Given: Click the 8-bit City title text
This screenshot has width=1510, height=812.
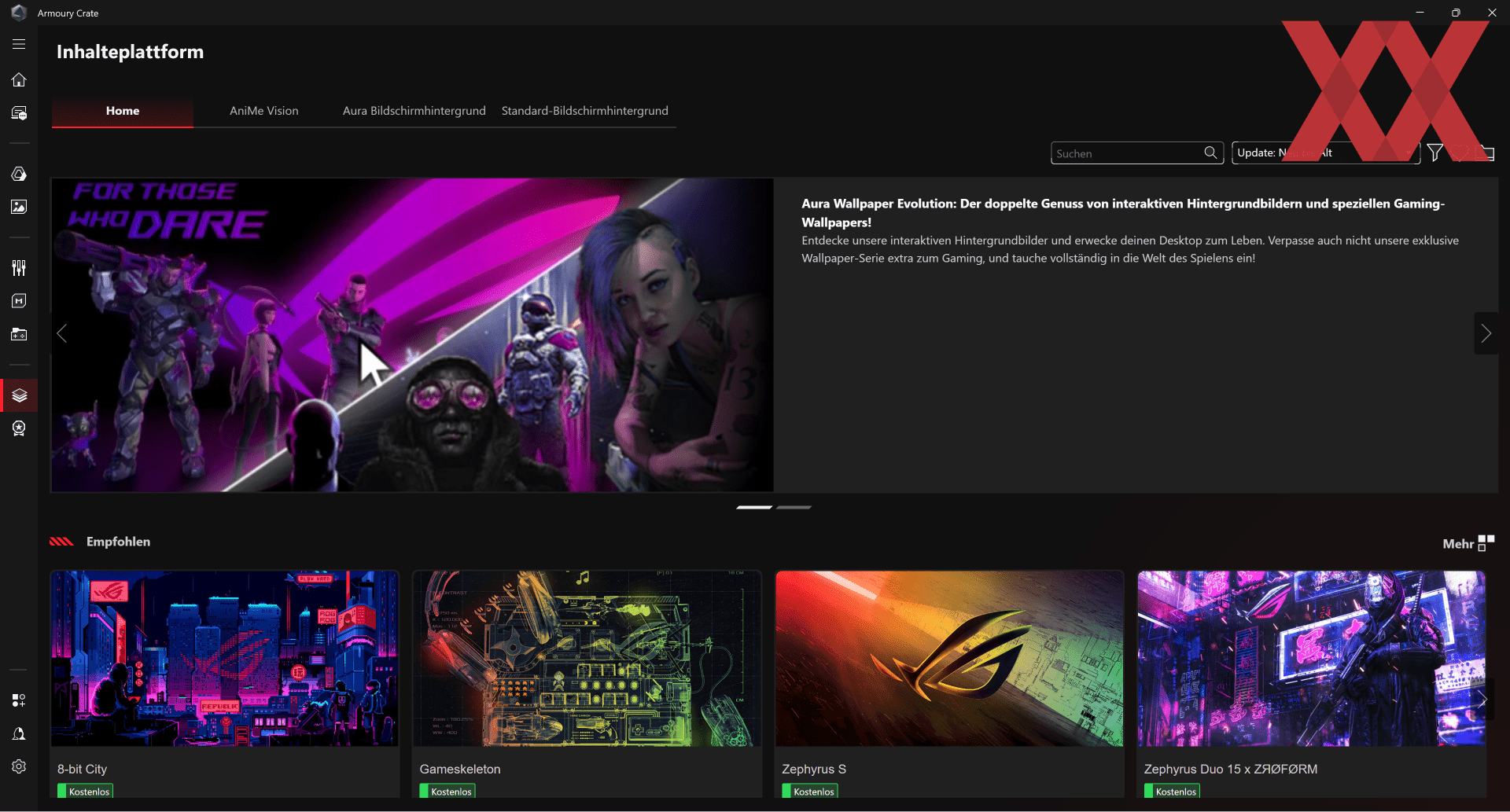Looking at the screenshot, I should [82, 769].
